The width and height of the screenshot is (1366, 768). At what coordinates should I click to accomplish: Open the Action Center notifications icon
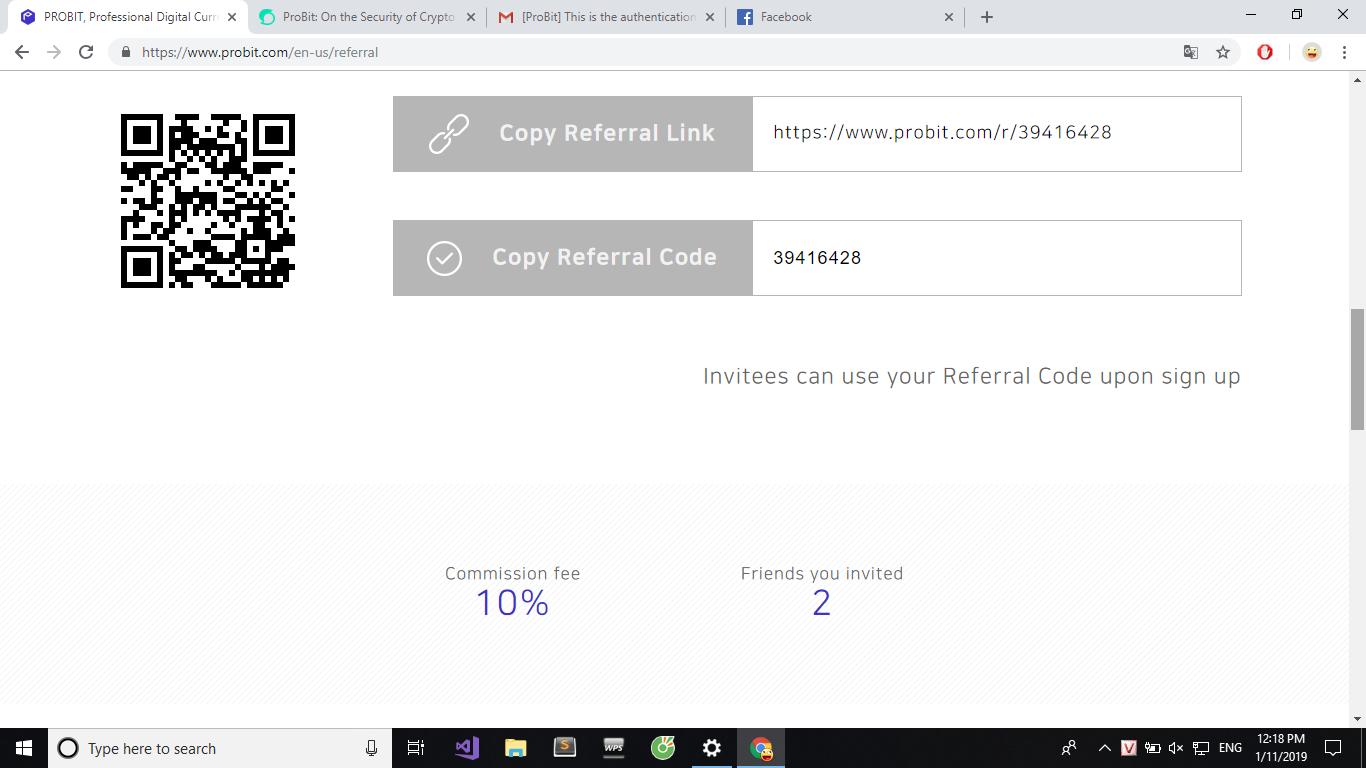tap(1332, 748)
